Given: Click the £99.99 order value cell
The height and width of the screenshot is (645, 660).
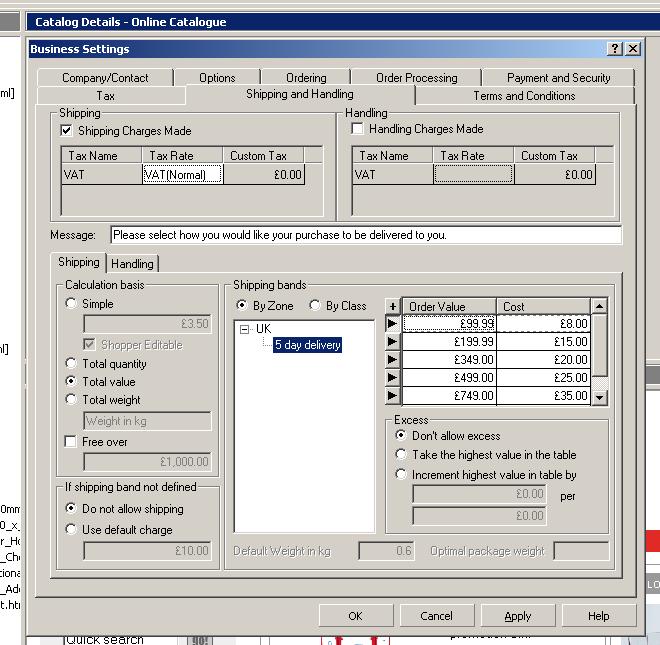Looking at the screenshot, I should click(449, 323).
